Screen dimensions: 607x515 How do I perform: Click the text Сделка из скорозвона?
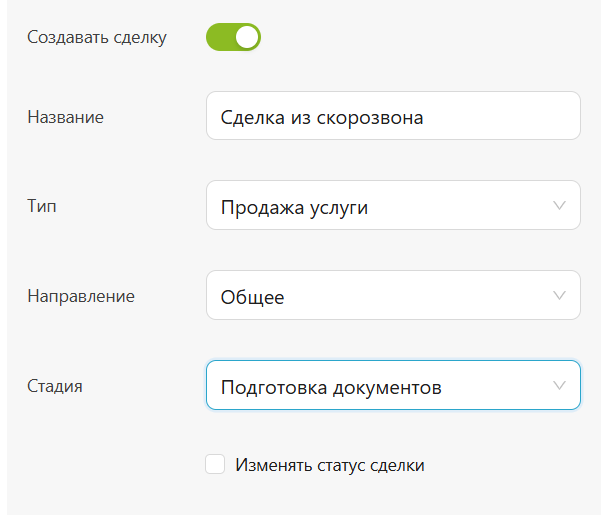coord(322,117)
